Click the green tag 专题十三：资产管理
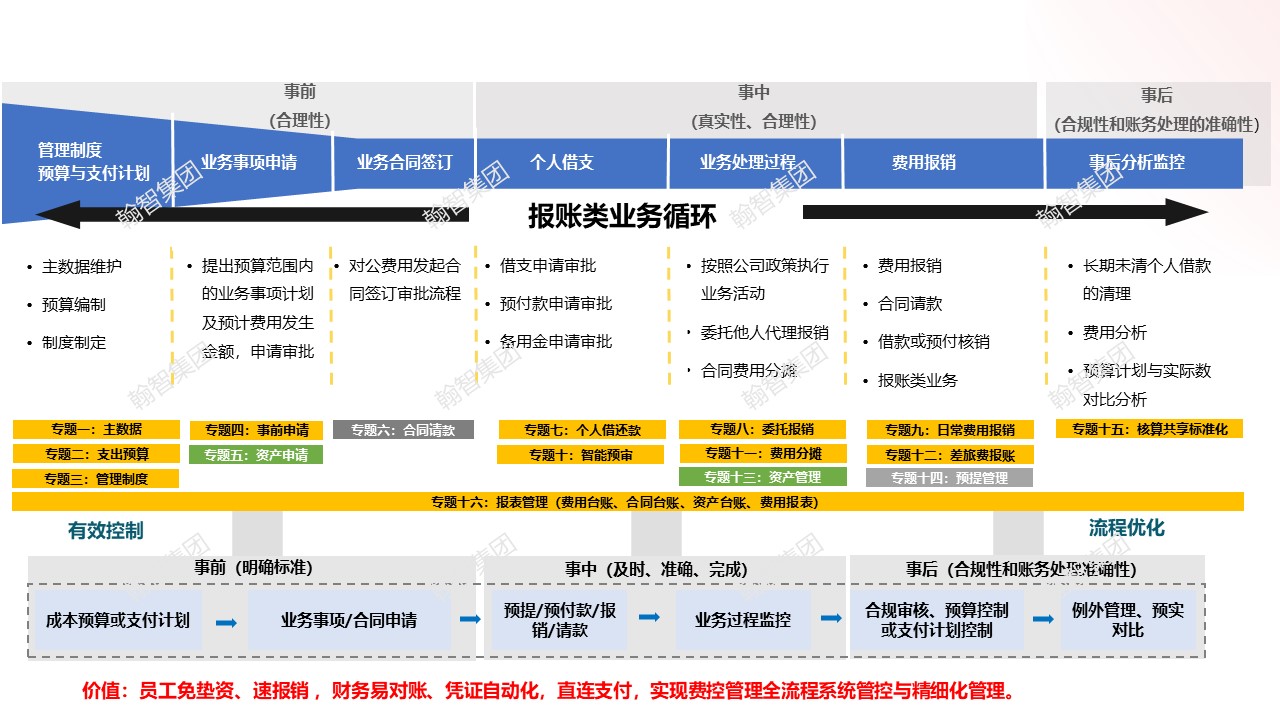Image resolution: width=1280 pixels, height=720 pixels. [x=763, y=477]
